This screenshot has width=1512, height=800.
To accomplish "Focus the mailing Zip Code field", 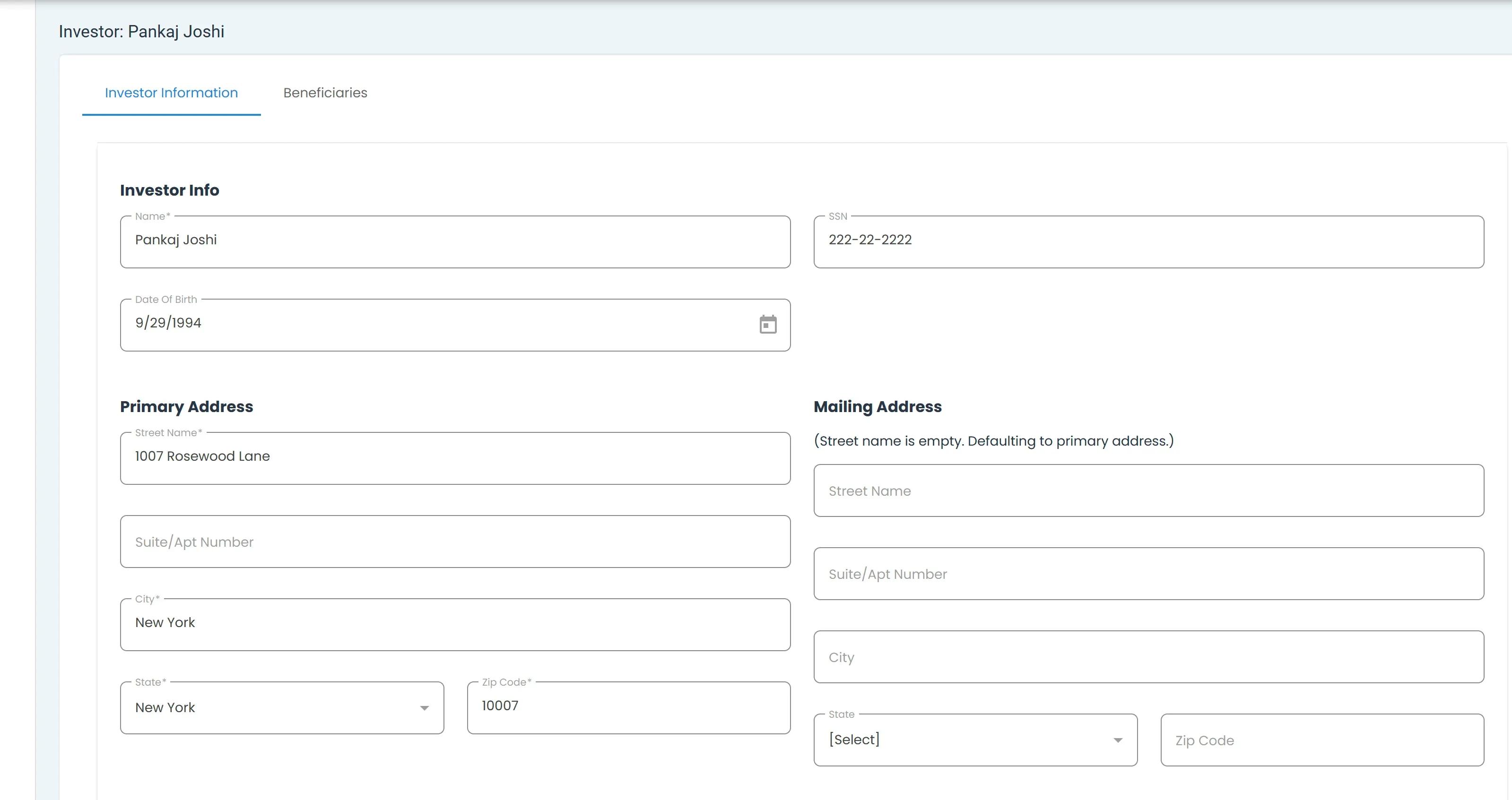I will pos(1321,740).
